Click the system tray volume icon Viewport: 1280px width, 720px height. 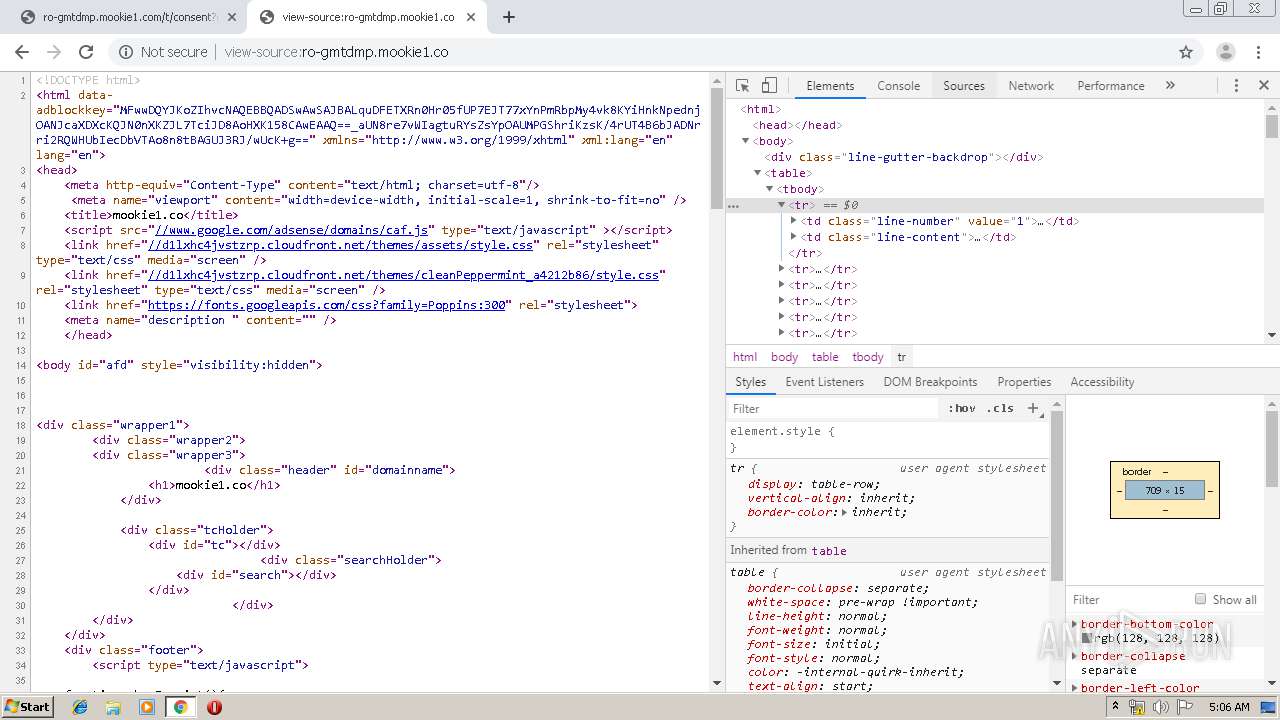[1160, 707]
